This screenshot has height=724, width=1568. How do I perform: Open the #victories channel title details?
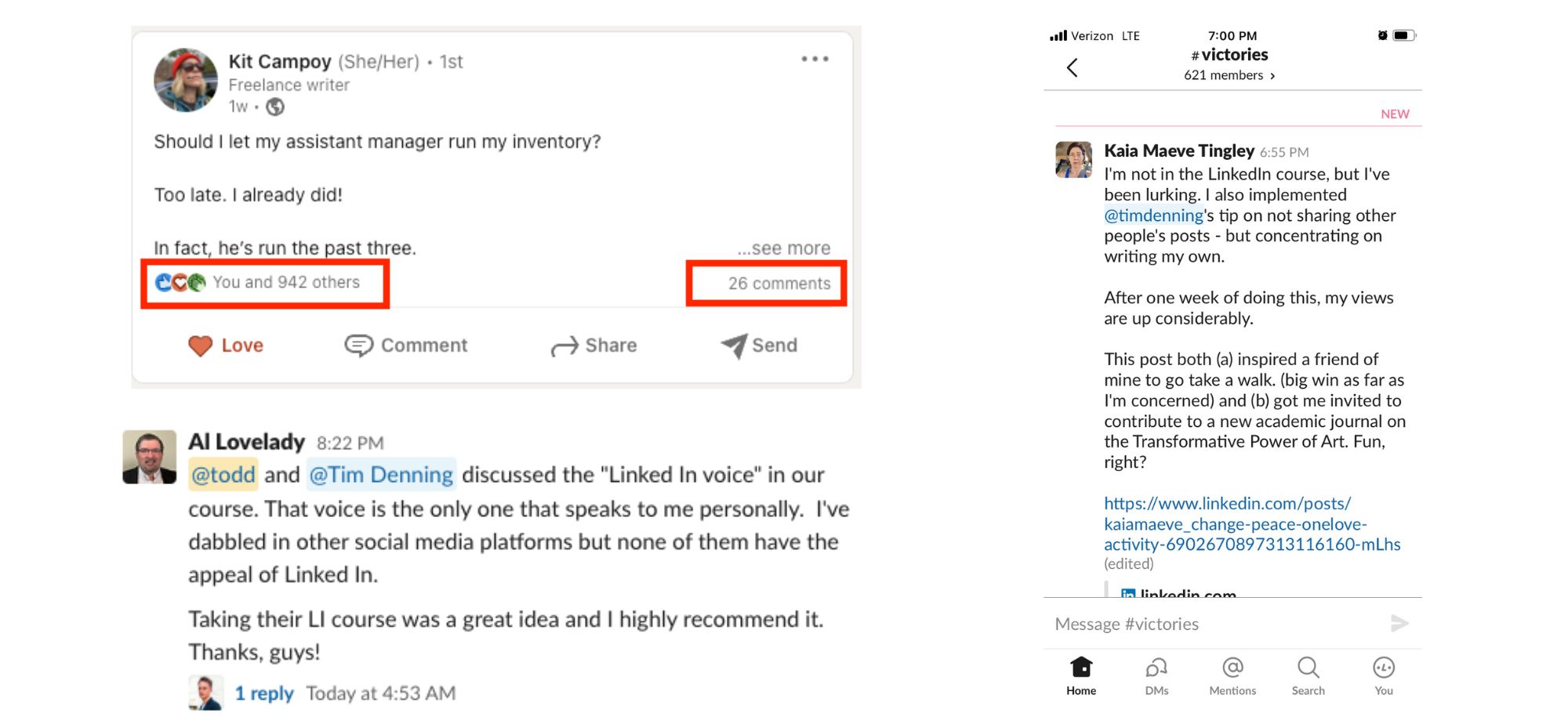point(1229,55)
